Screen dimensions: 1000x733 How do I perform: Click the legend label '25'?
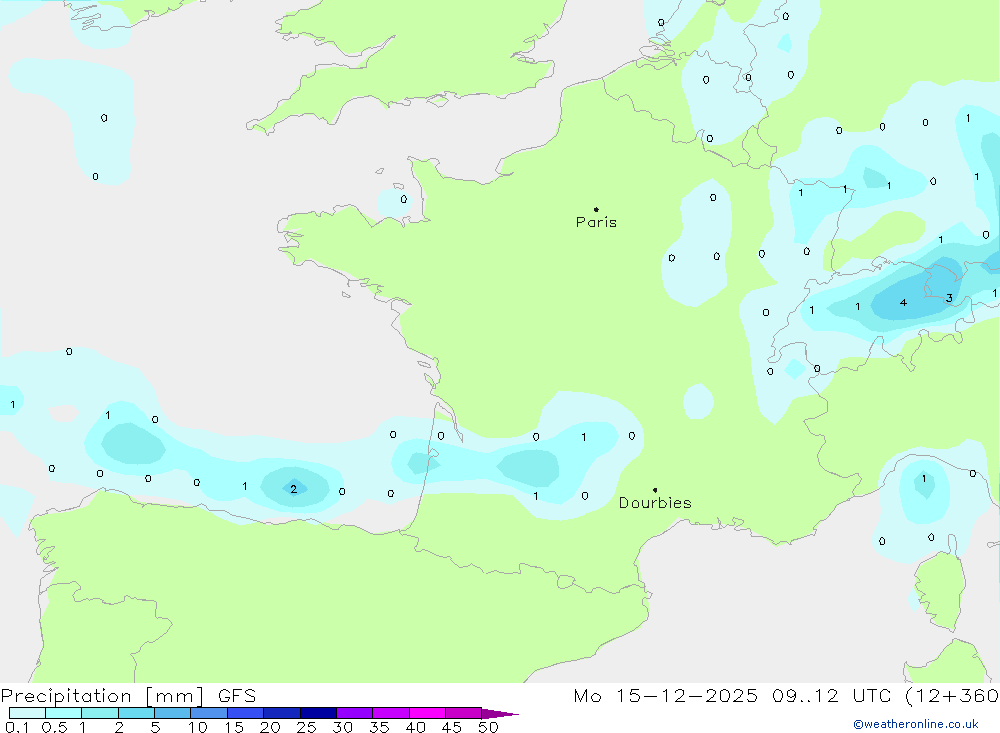coord(307,727)
